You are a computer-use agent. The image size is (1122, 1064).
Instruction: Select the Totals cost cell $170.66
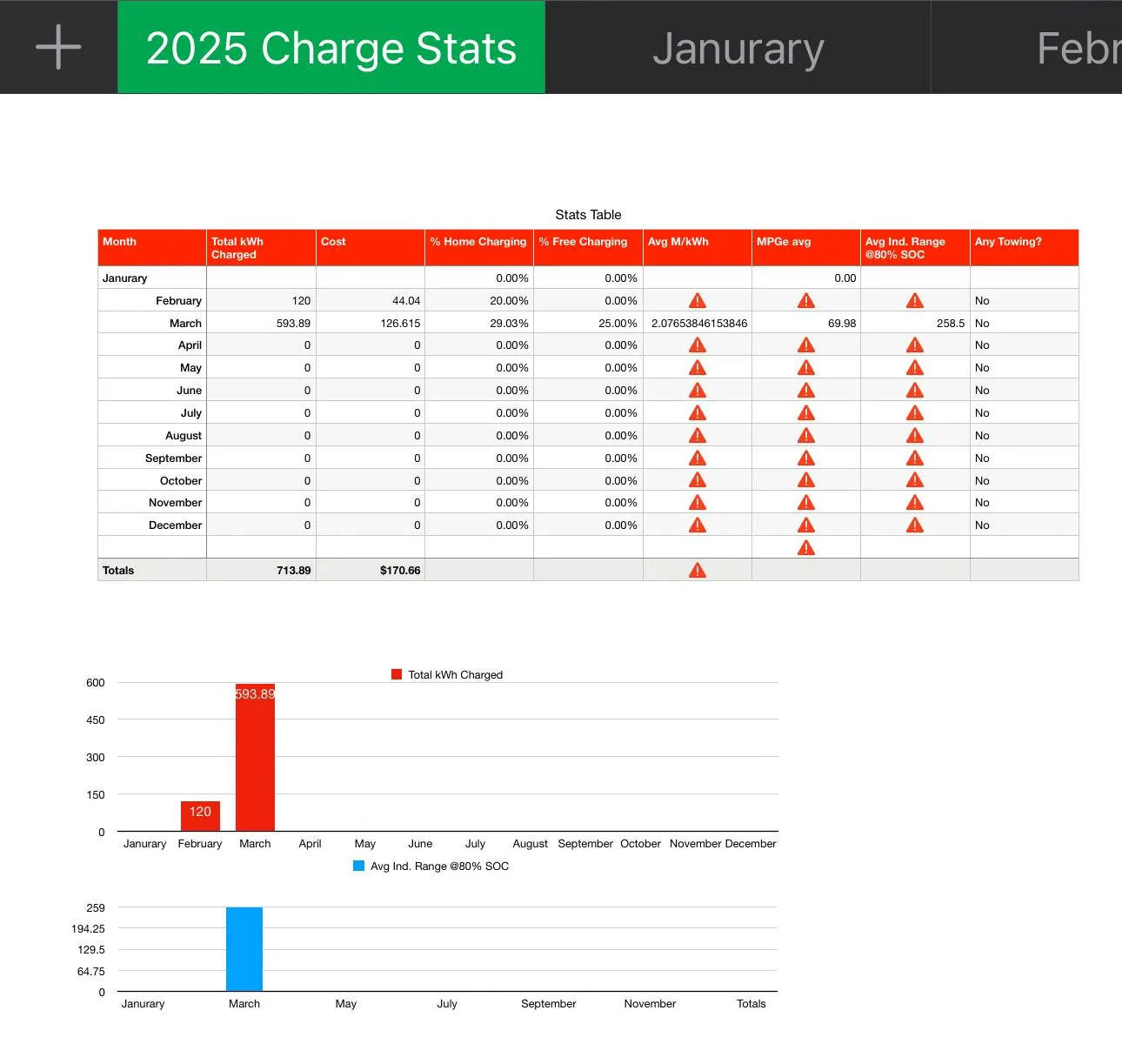(x=371, y=571)
